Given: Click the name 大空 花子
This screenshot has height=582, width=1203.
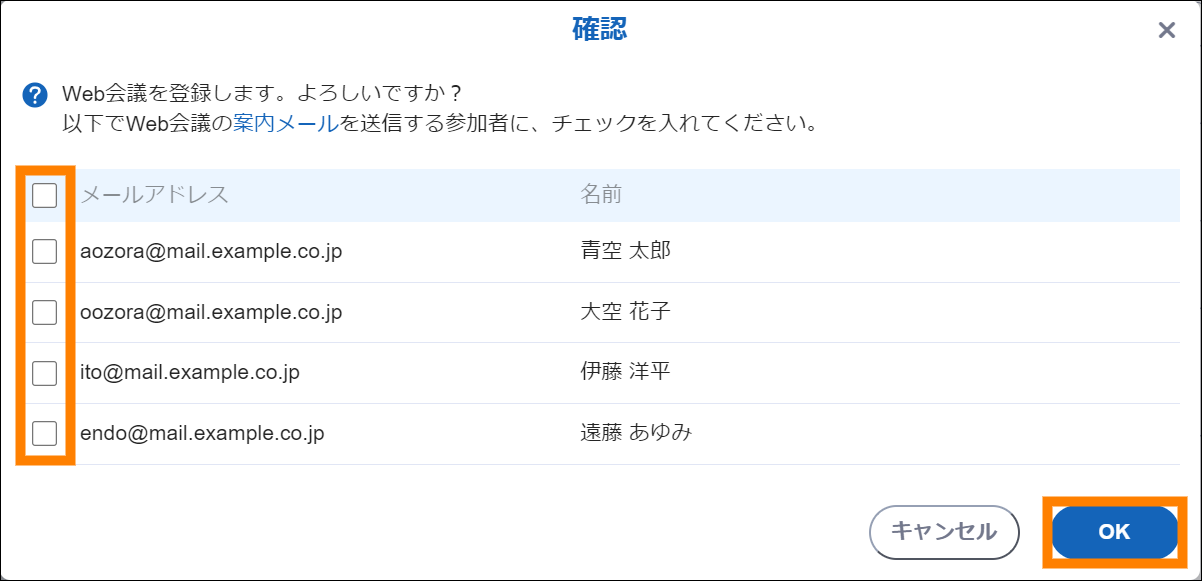Looking at the screenshot, I should coord(625,311).
